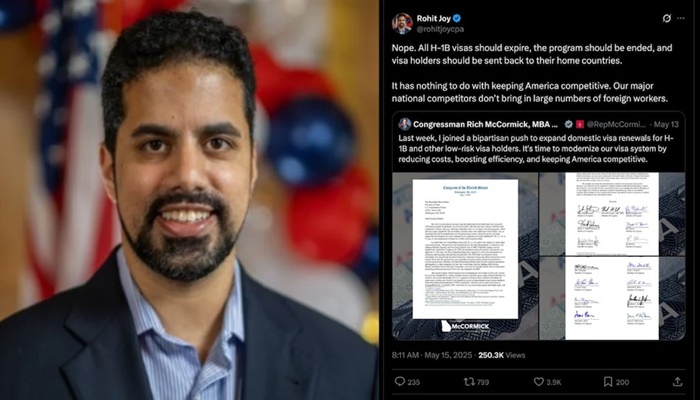This screenshot has width=700, height=400.
Task: Repost the tweet via retweet icon
Action: [x=469, y=382]
